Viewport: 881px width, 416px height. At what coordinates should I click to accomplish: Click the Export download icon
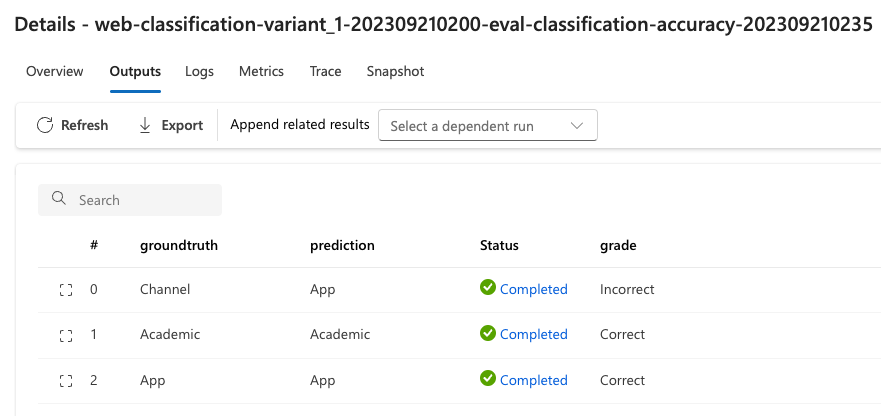click(145, 125)
